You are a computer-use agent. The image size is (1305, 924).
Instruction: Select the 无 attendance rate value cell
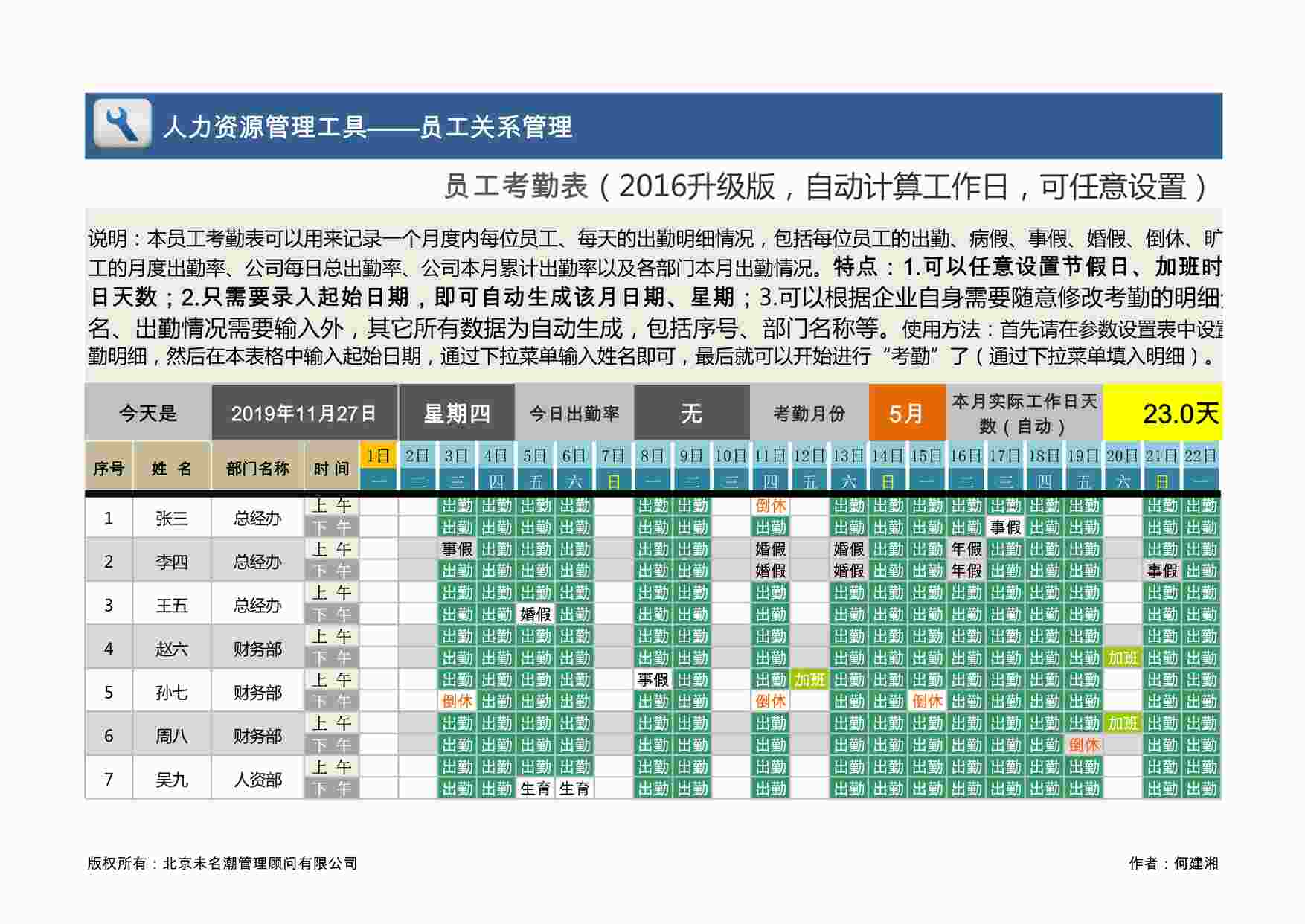pyautogui.click(x=692, y=413)
